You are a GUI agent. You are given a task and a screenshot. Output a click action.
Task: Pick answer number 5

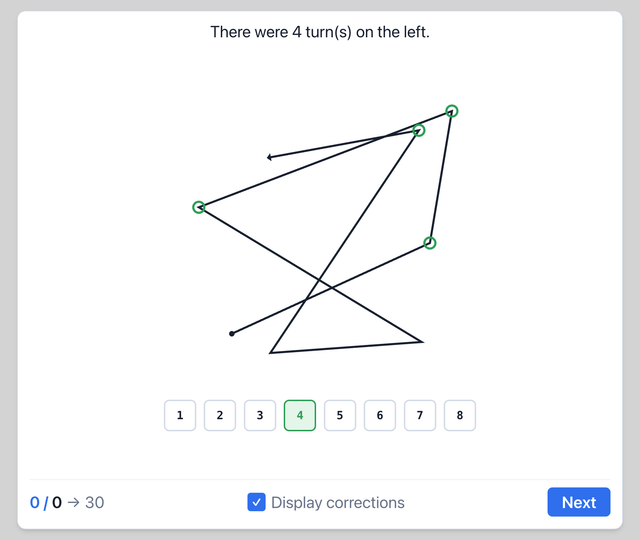click(x=340, y=415)
